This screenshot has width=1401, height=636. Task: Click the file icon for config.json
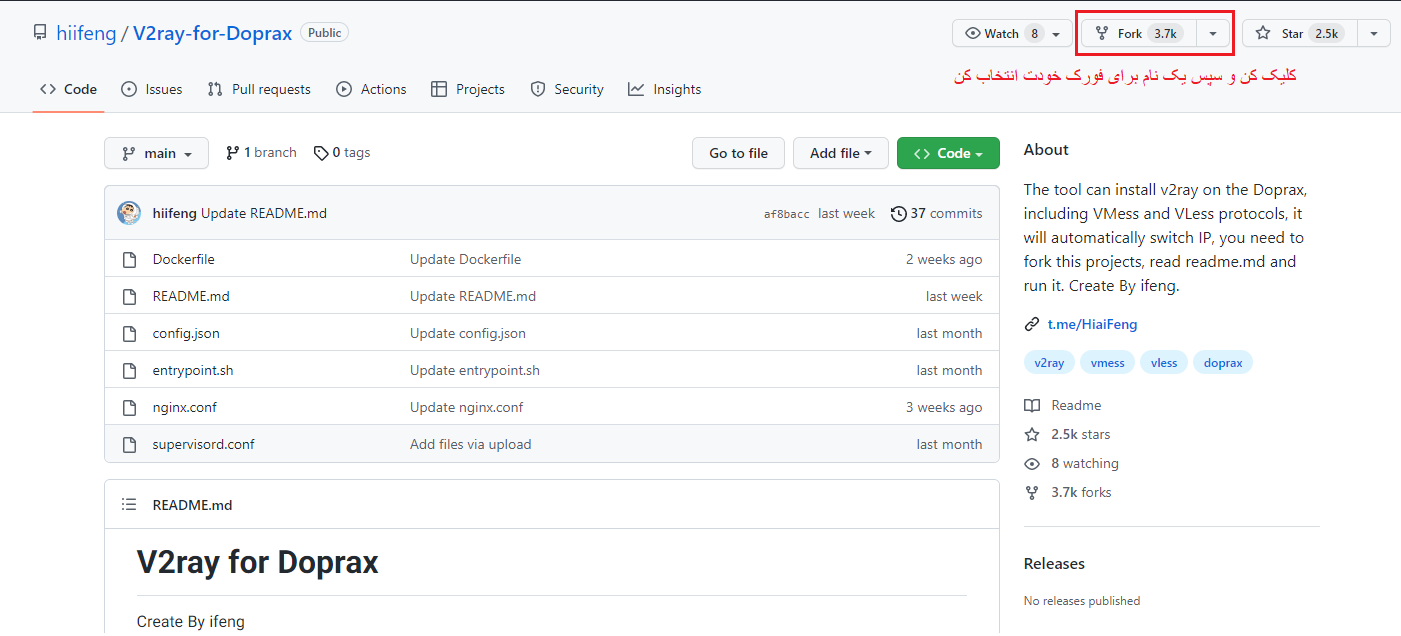pyautogui.click(x=129, y=333)
